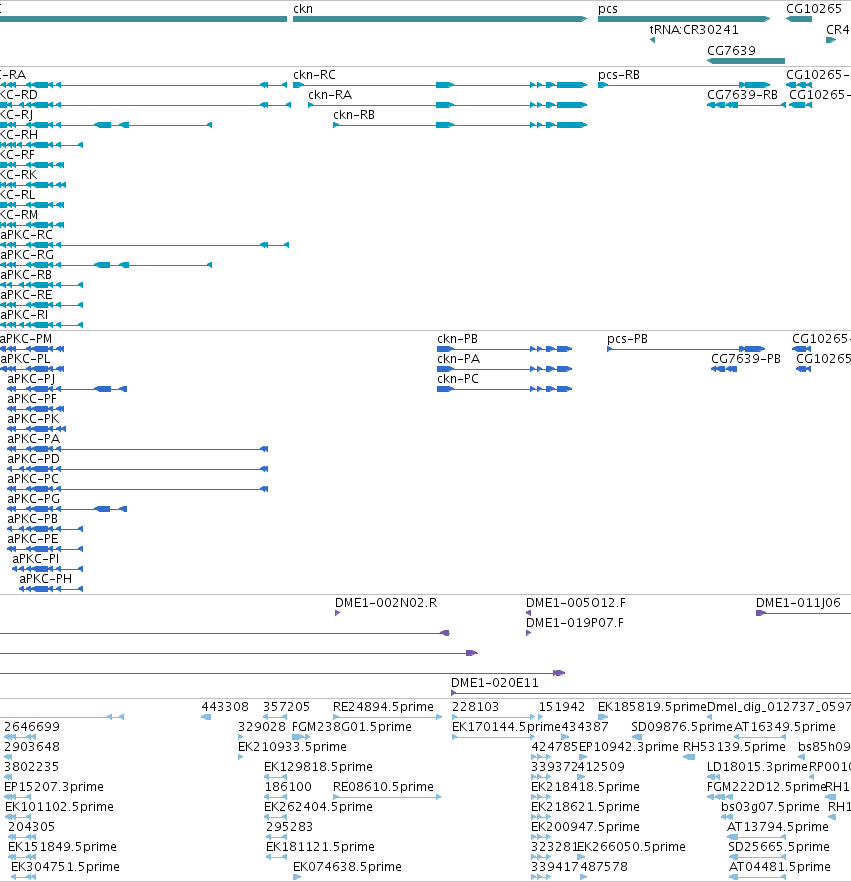
Task: Click the aPKC-PB protein label
Action: point(33,519)
